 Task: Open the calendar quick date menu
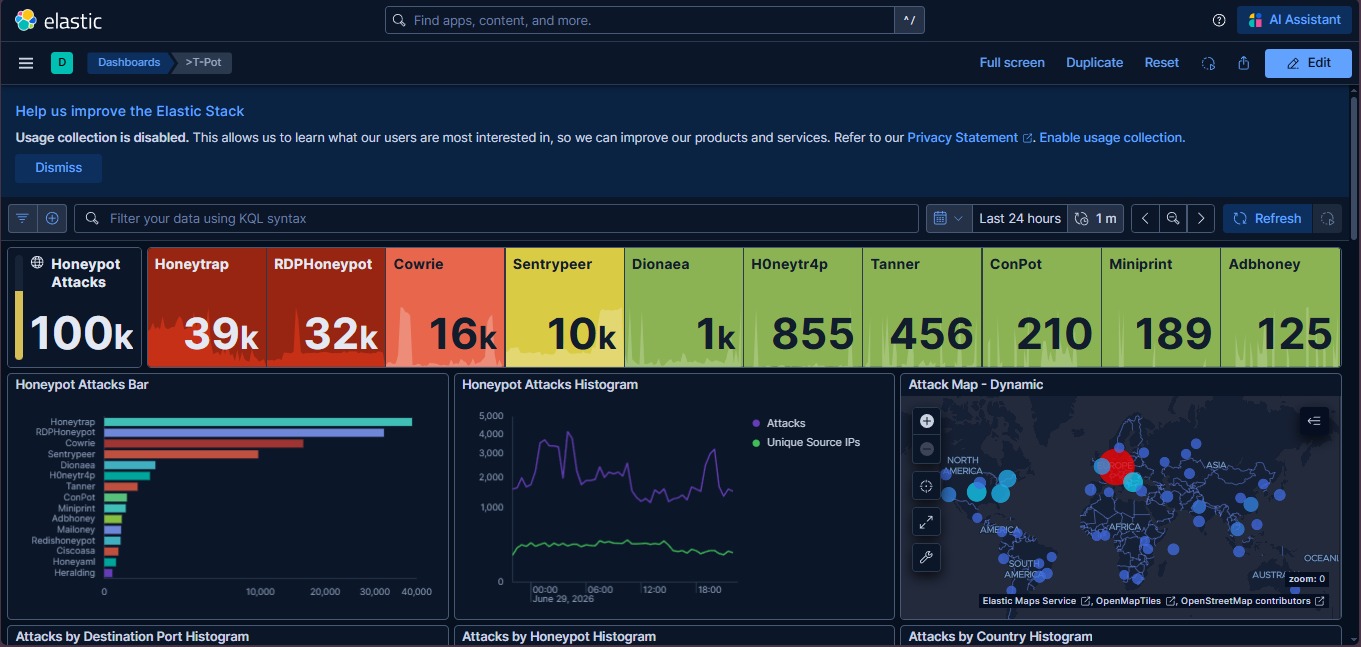point(949,218)
